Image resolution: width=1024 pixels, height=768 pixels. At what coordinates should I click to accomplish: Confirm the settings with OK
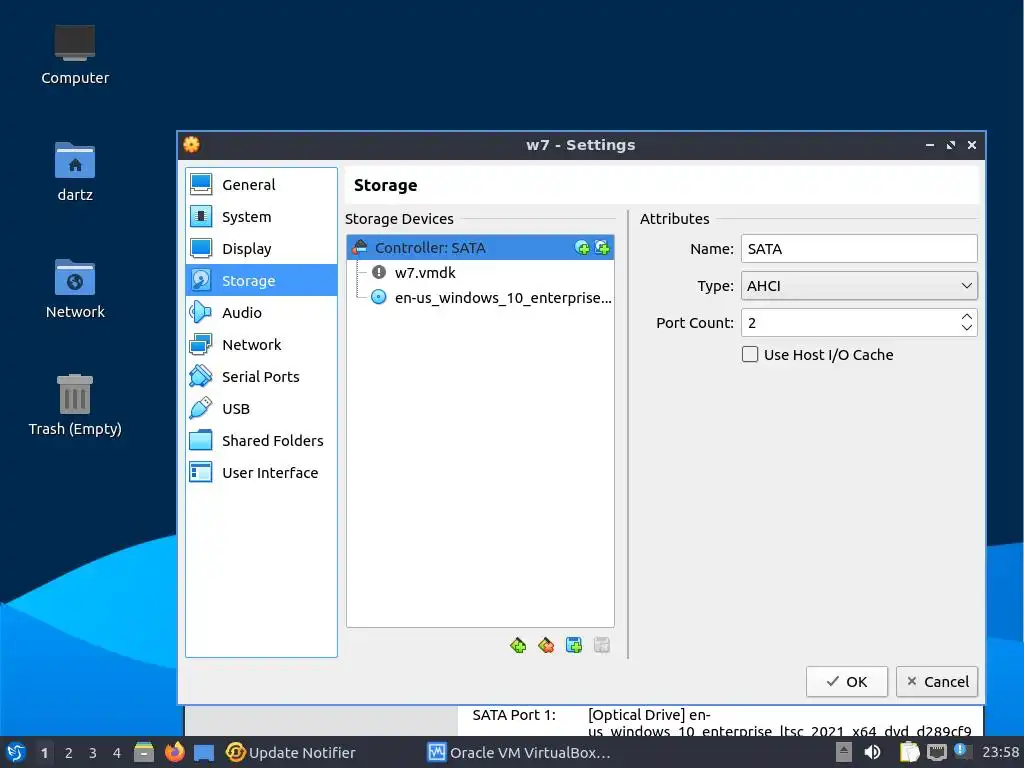pyautogui.click(x=846, y=682)
